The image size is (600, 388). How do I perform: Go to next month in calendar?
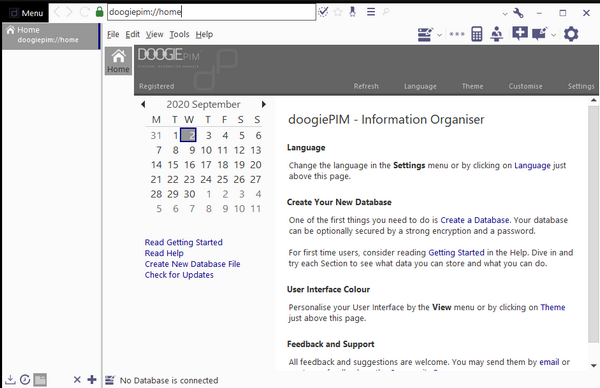coord(263,104)
